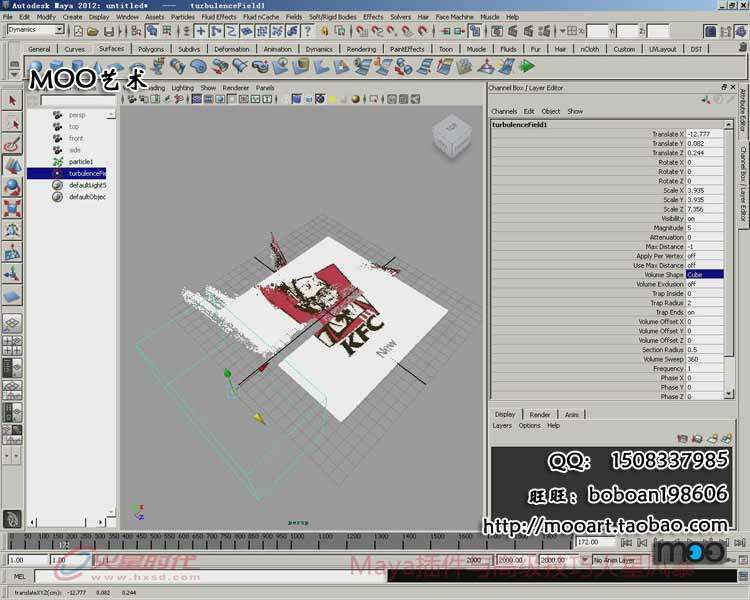
Task: Click the Magnitude attribute label
Action: click(x=668, y=228)
